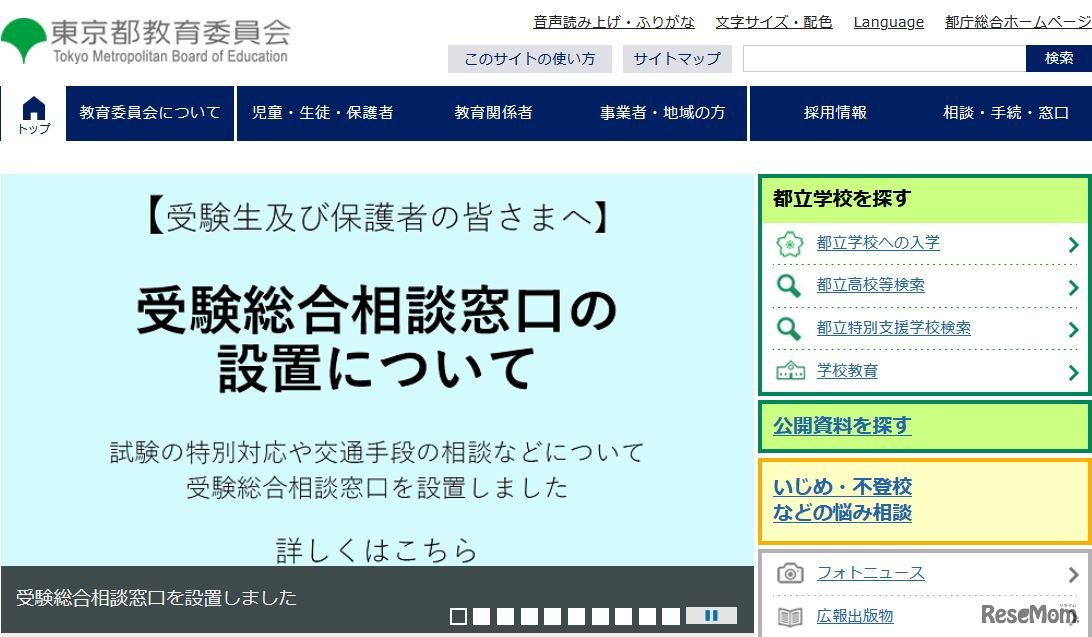
Task: Jump to the second slide indicator
Action: (x=482, y=616)
